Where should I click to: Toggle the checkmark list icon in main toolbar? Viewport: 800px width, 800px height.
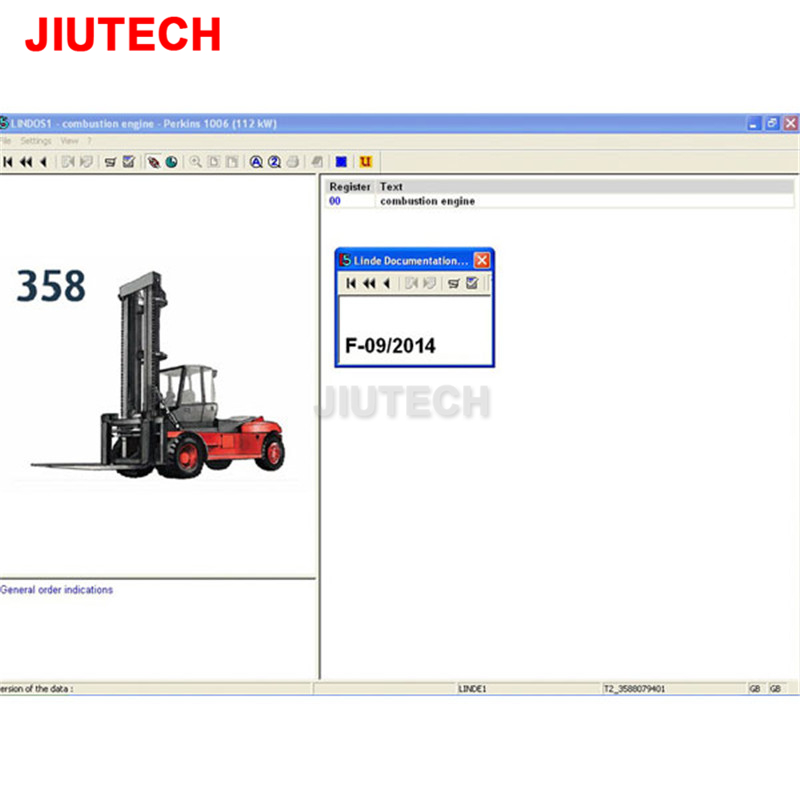(x=129, y=162)
